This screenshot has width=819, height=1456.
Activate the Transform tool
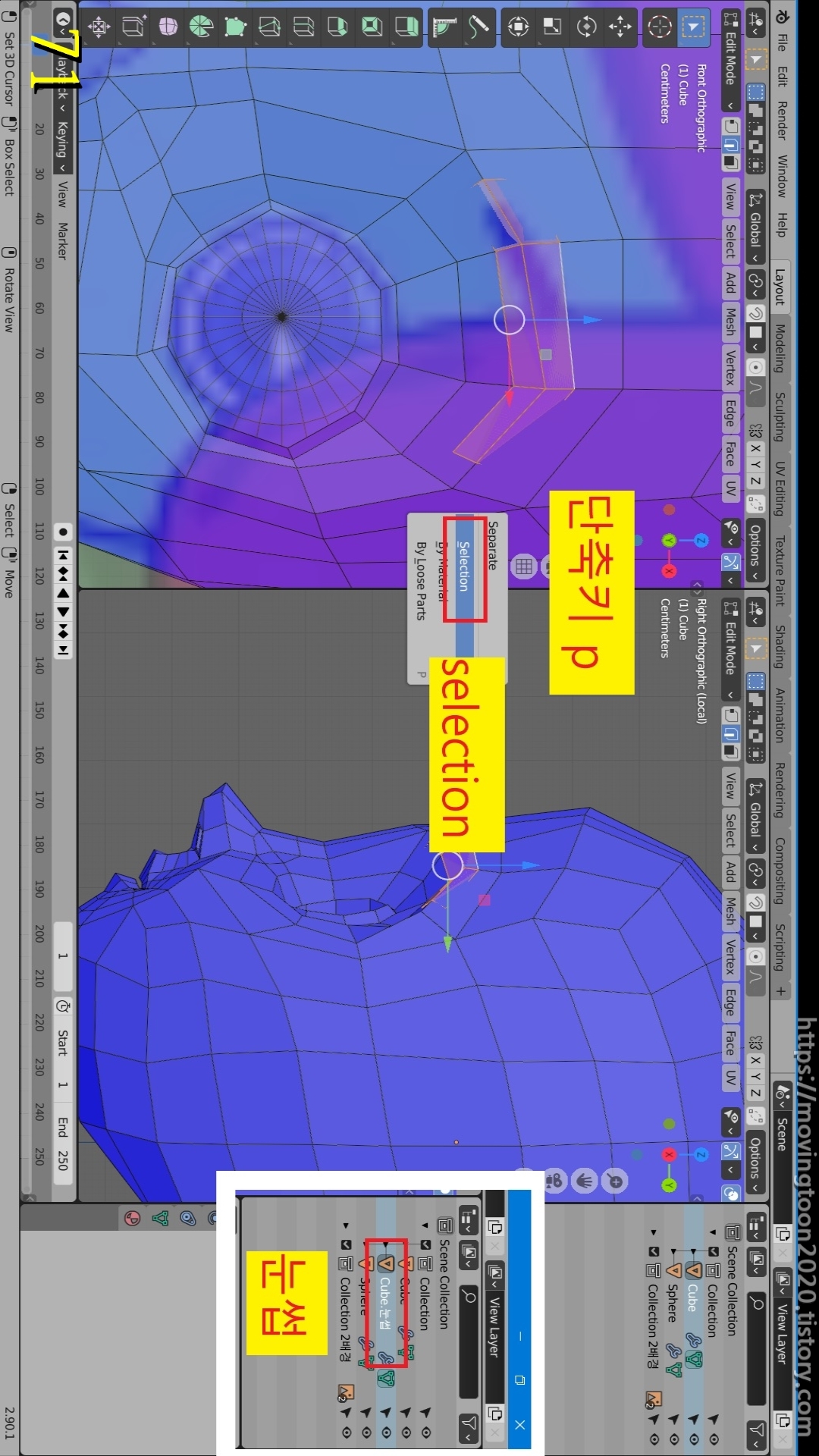pos(519,28)
